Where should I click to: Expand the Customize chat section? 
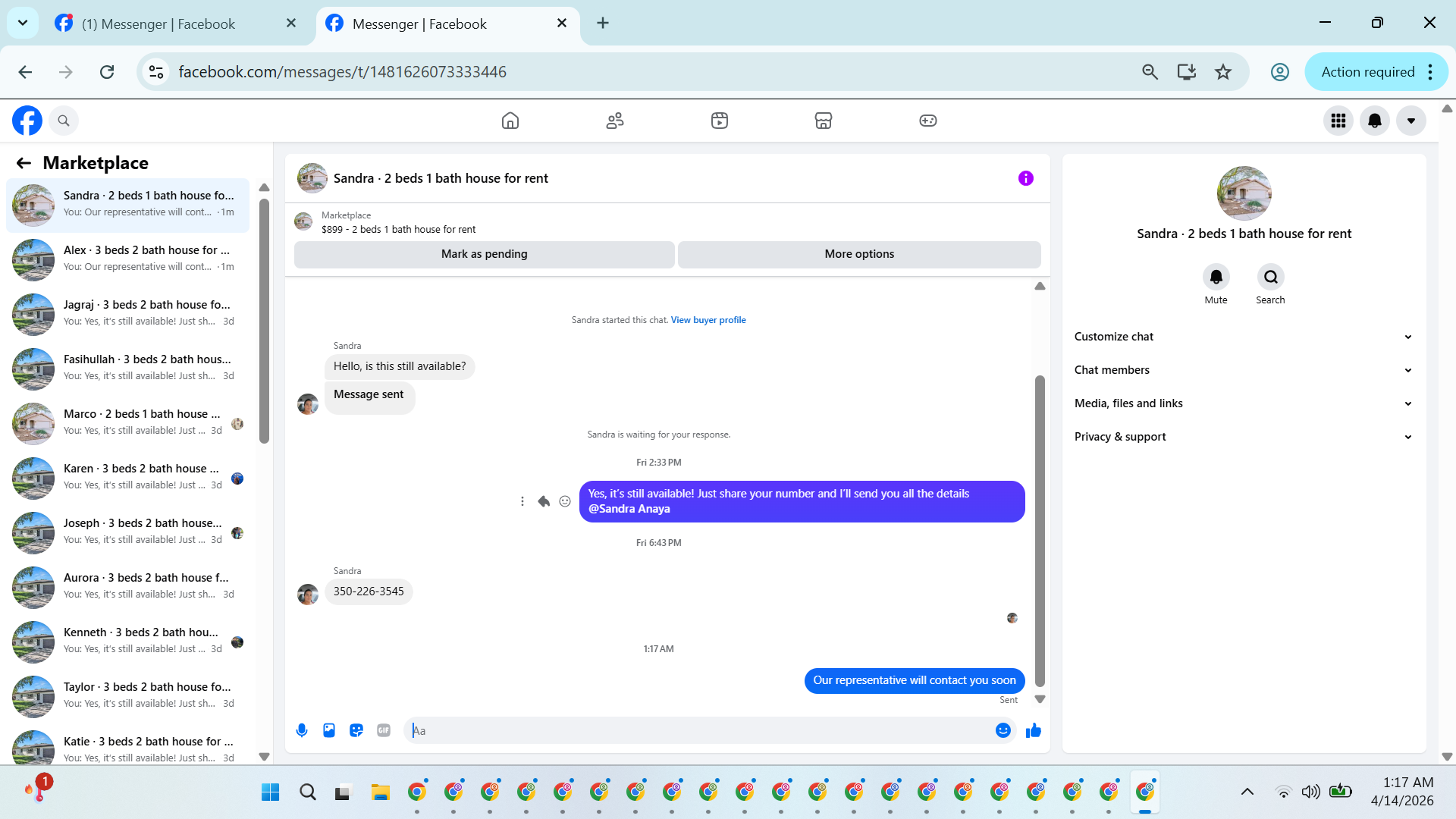[1244, 337]
